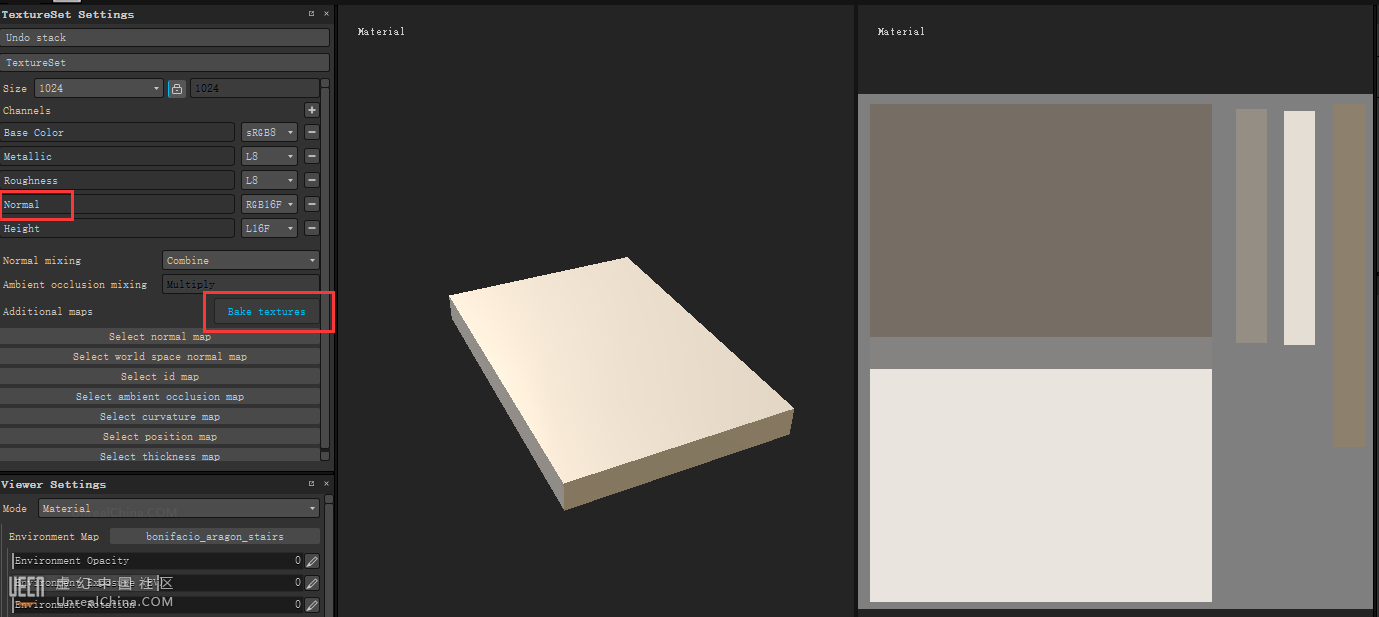This screenshot has width=1379, height=617.
Task: Toggle the size ratio lock
Action: 176,88
